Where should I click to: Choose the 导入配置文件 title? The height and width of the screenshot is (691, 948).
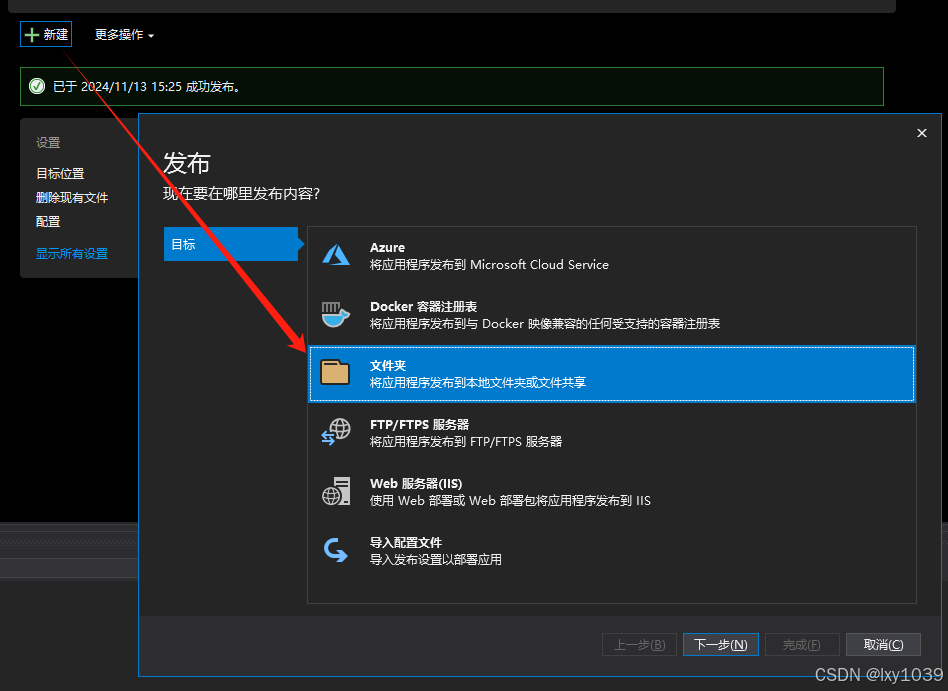(406, 542)
